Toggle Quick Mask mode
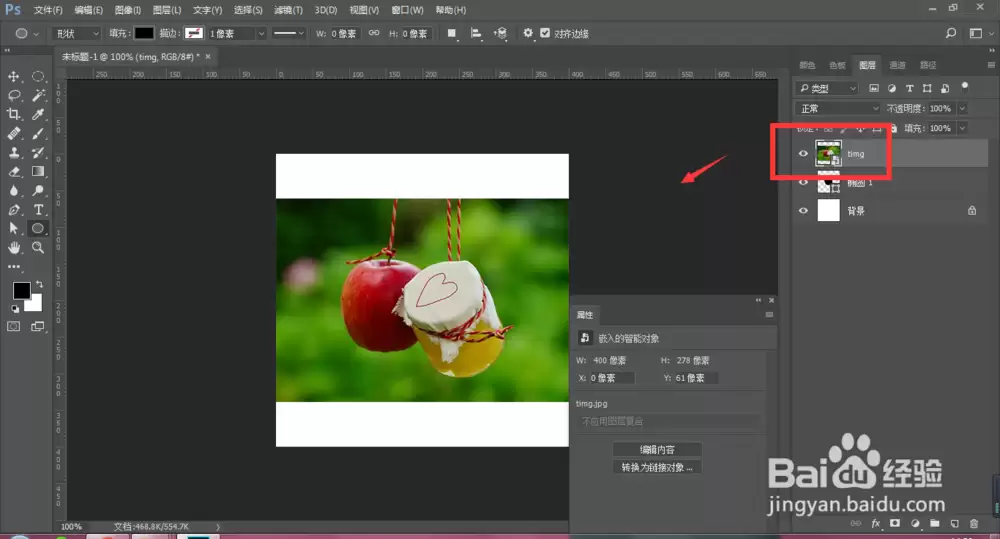 (13, 327)
